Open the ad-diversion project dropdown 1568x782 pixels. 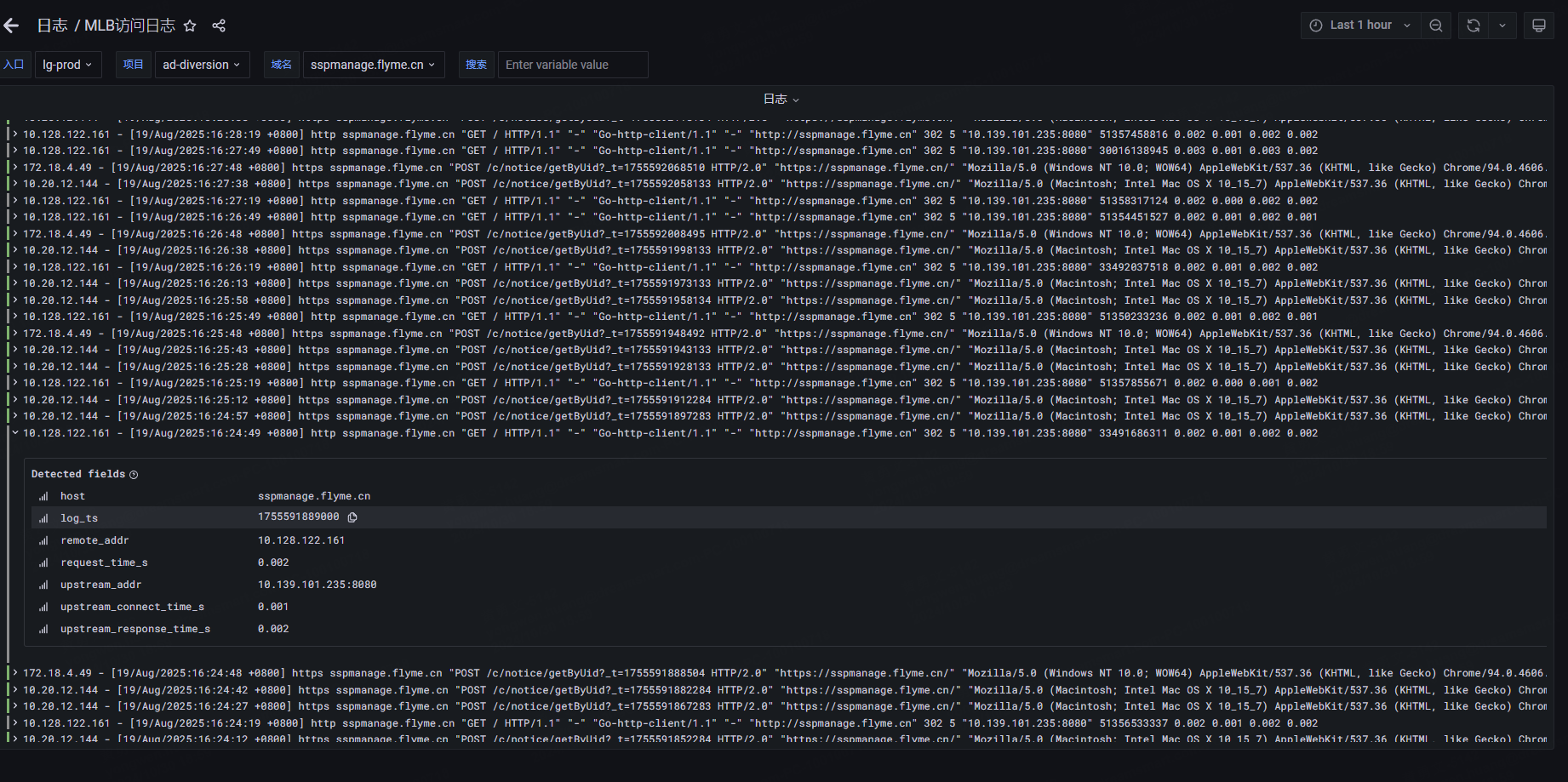point(202,65)
